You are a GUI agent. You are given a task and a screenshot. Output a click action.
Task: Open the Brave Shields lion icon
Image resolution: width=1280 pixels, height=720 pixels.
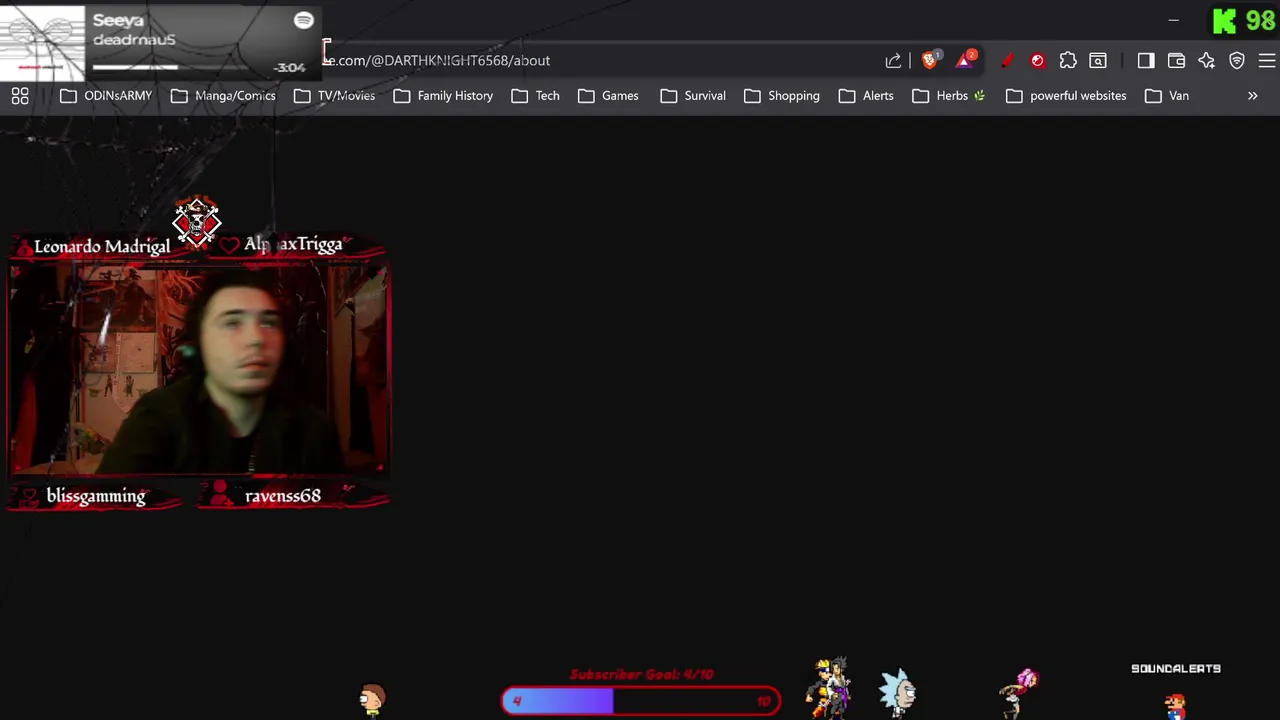click(x=930, y=60)
